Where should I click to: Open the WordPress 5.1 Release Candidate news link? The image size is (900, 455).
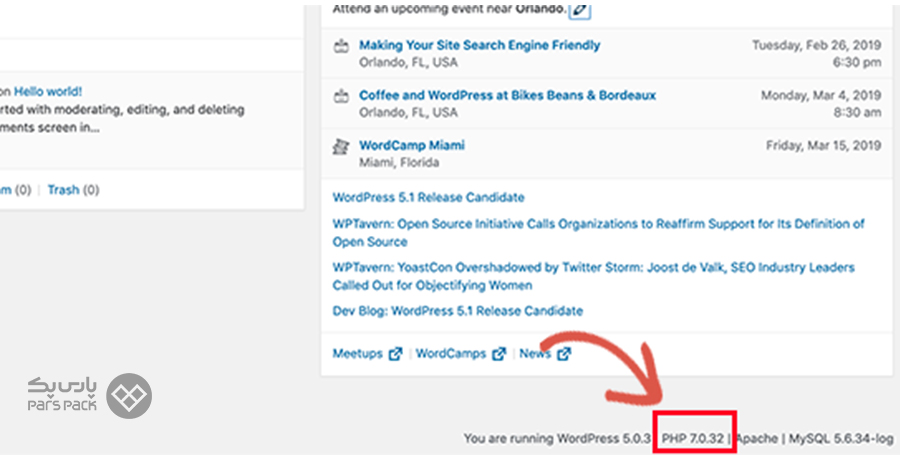428,197
